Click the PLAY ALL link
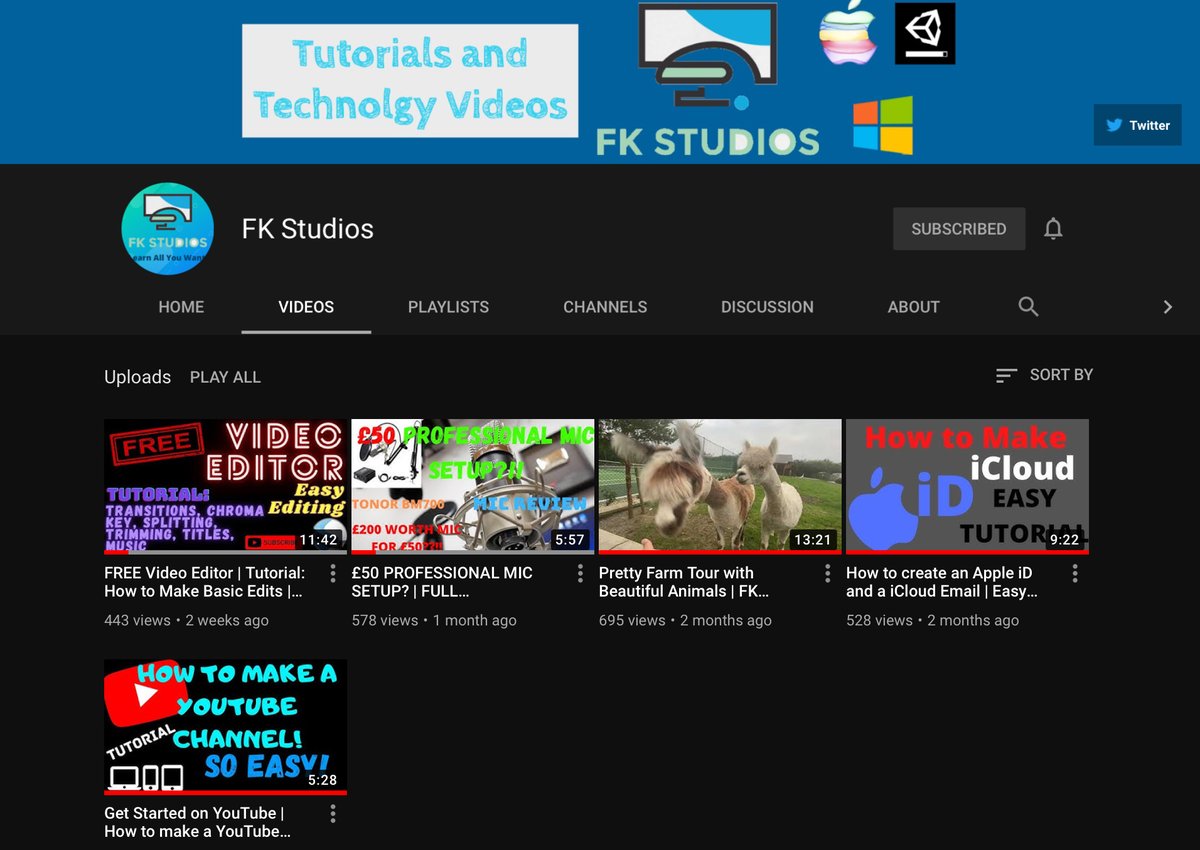Viewport: 1200px width, 850px height. (x=225, y=377)
